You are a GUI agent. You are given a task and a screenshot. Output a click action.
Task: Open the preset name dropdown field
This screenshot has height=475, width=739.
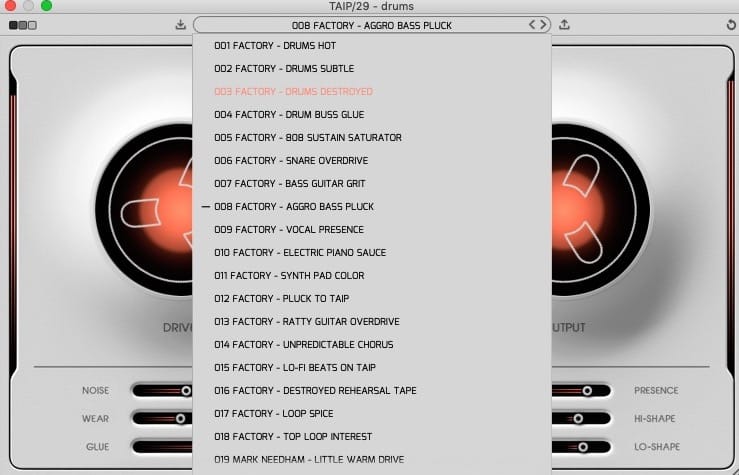point(372,25)
